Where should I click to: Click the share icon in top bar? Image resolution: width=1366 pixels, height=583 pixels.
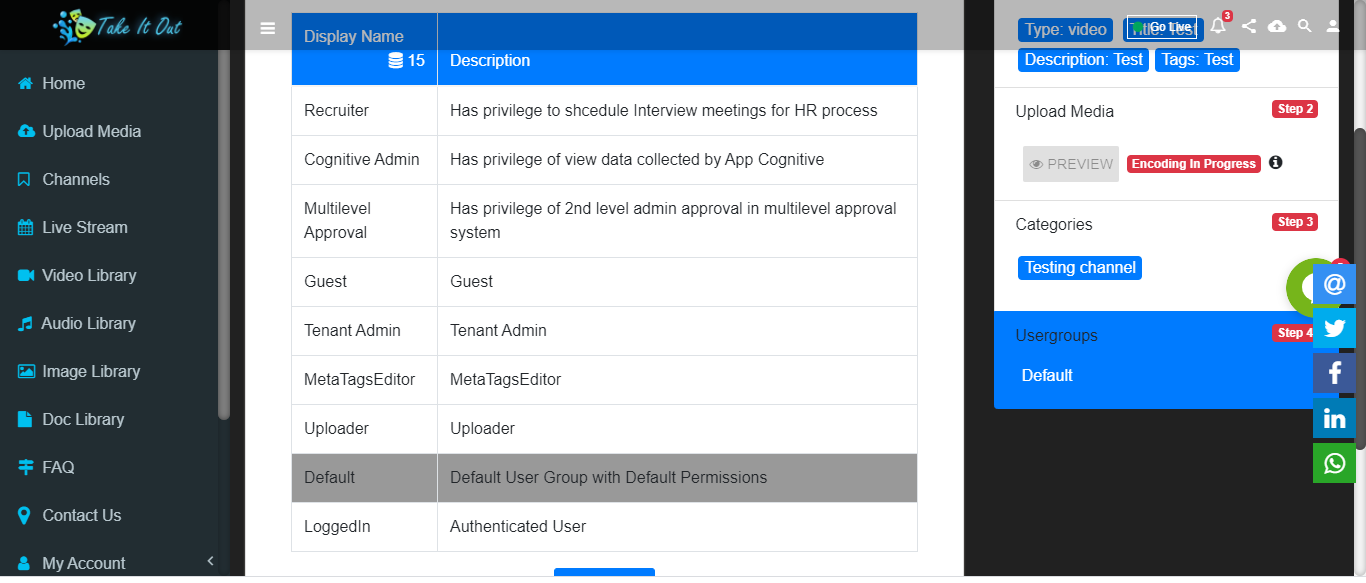[1248, 26]
